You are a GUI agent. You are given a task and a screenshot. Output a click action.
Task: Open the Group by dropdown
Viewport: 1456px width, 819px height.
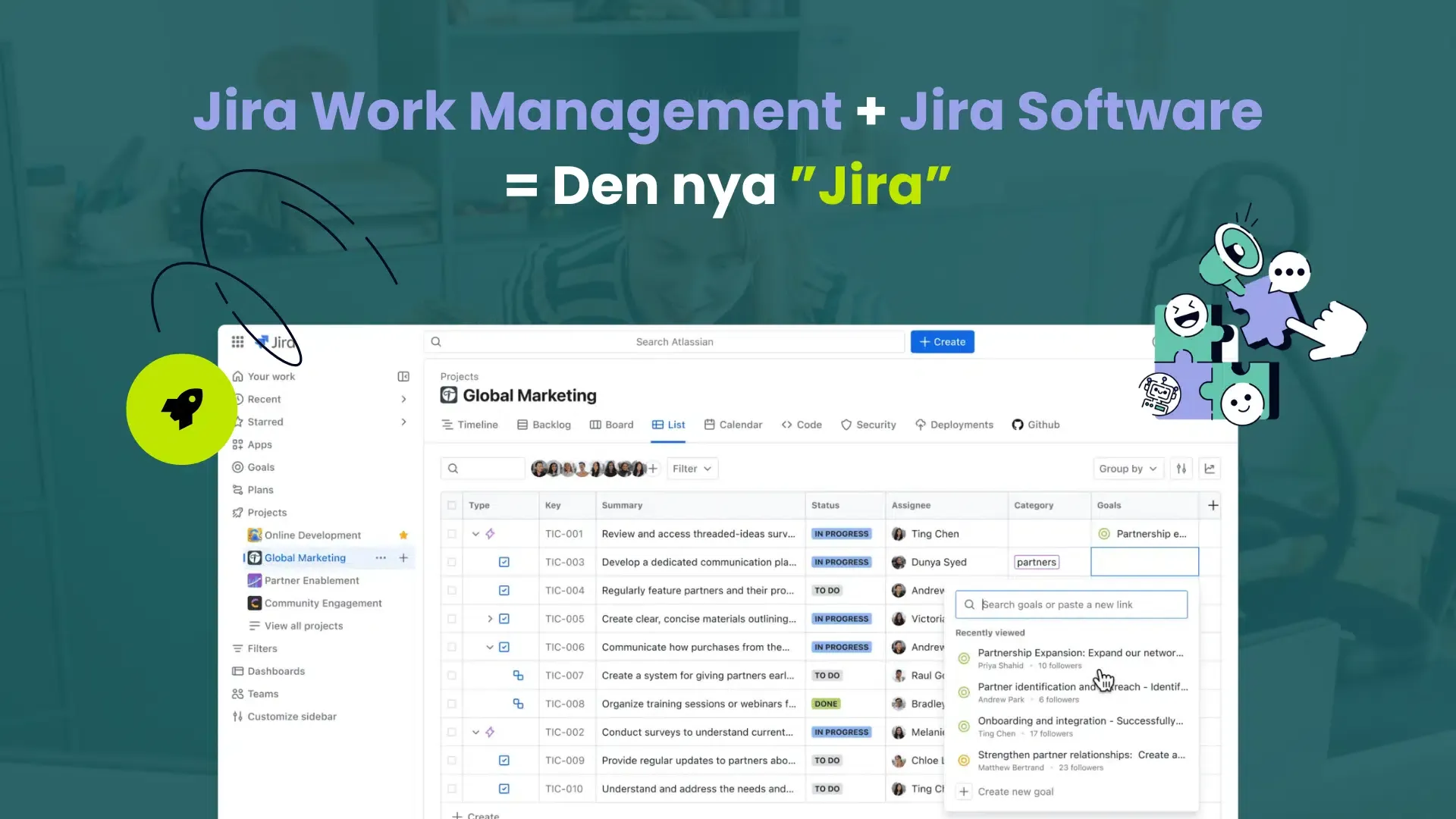1128,469
